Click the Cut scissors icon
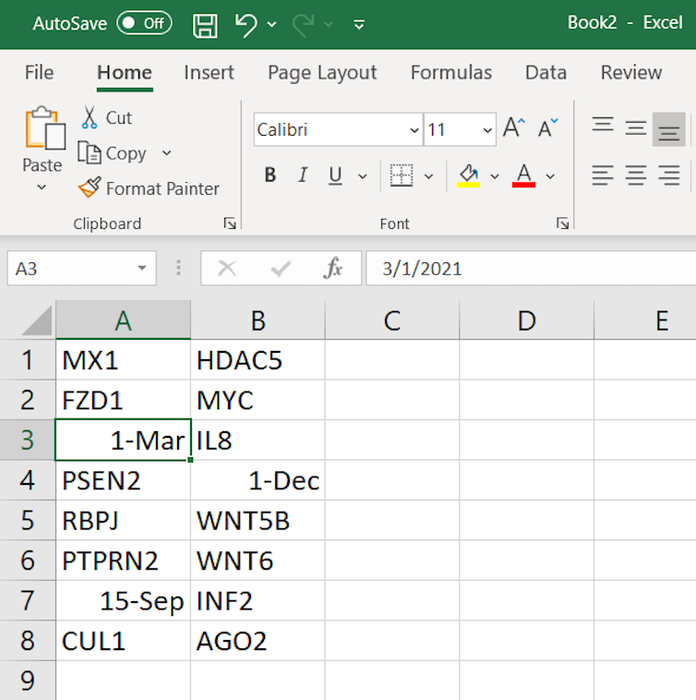 pyautogui.click(x=90, y=118)
